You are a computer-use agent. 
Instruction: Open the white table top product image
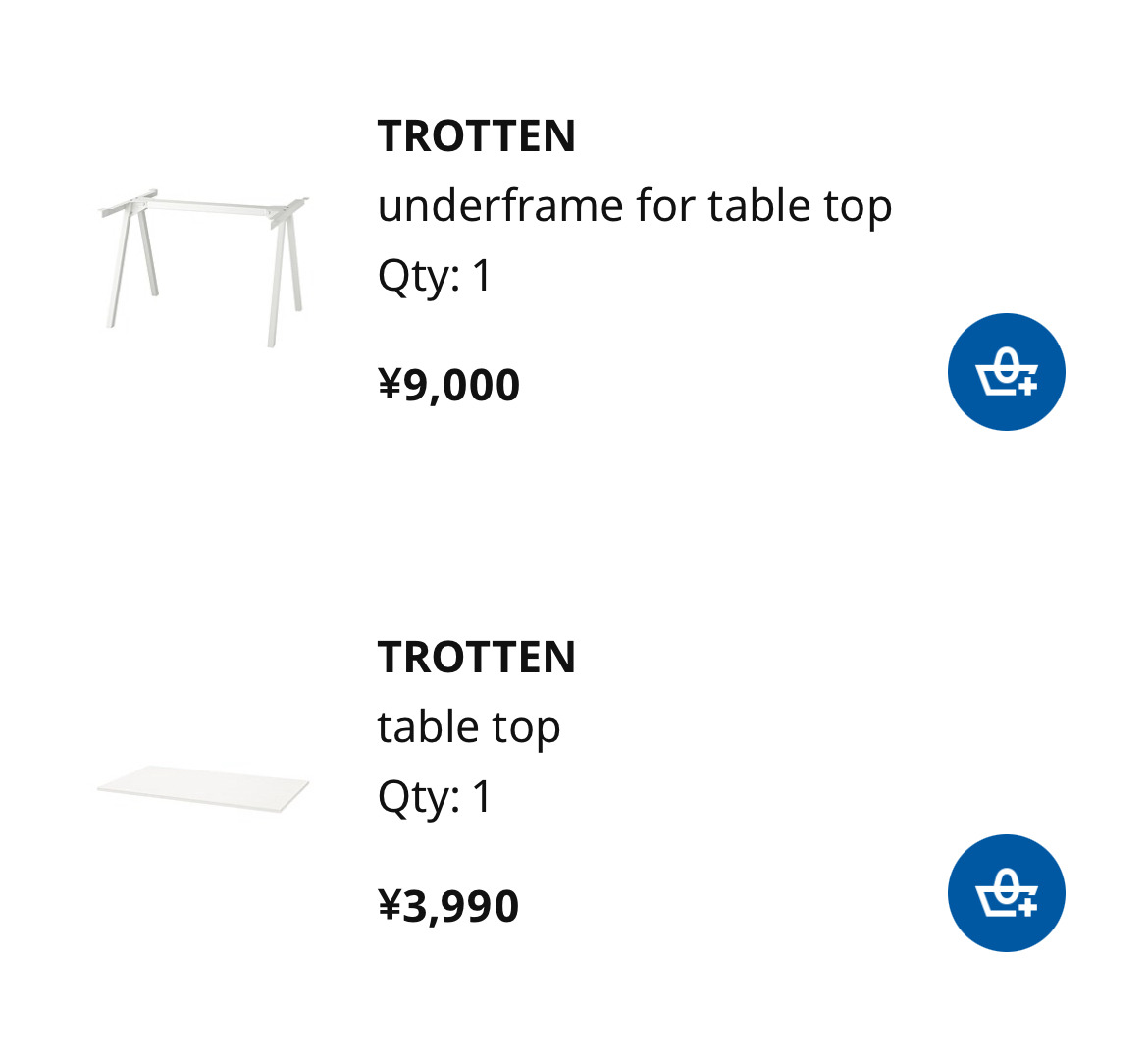pyautogui.click(x=204, y=787)
